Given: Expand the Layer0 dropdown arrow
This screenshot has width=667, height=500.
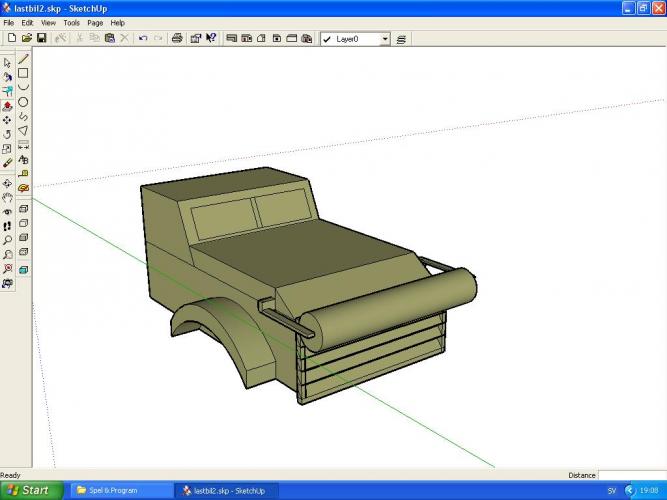Looking at the screenshot, I should tap(385, 39).
